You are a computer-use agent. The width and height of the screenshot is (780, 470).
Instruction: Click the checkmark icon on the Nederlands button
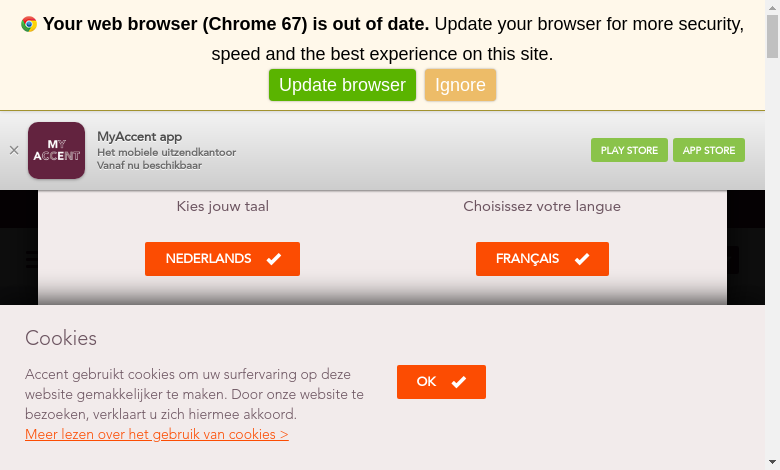(x=273, y=259)
